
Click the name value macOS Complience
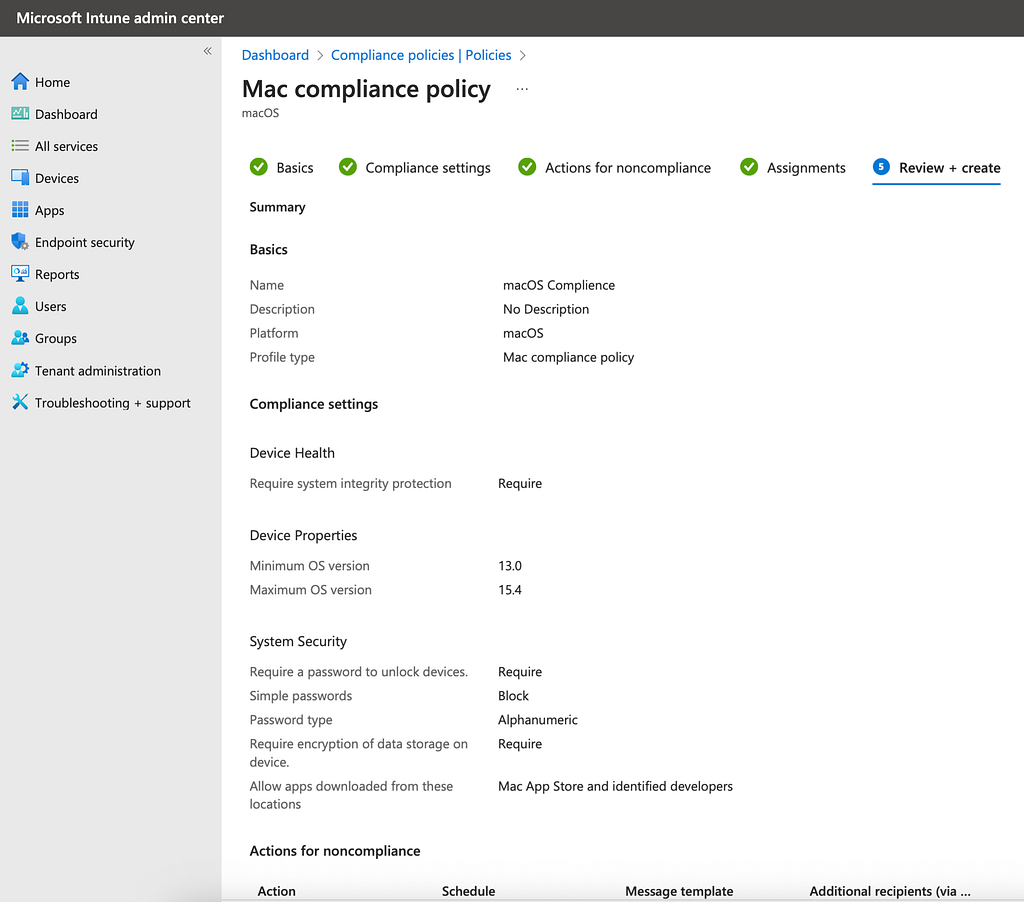[x=558, y=285]
